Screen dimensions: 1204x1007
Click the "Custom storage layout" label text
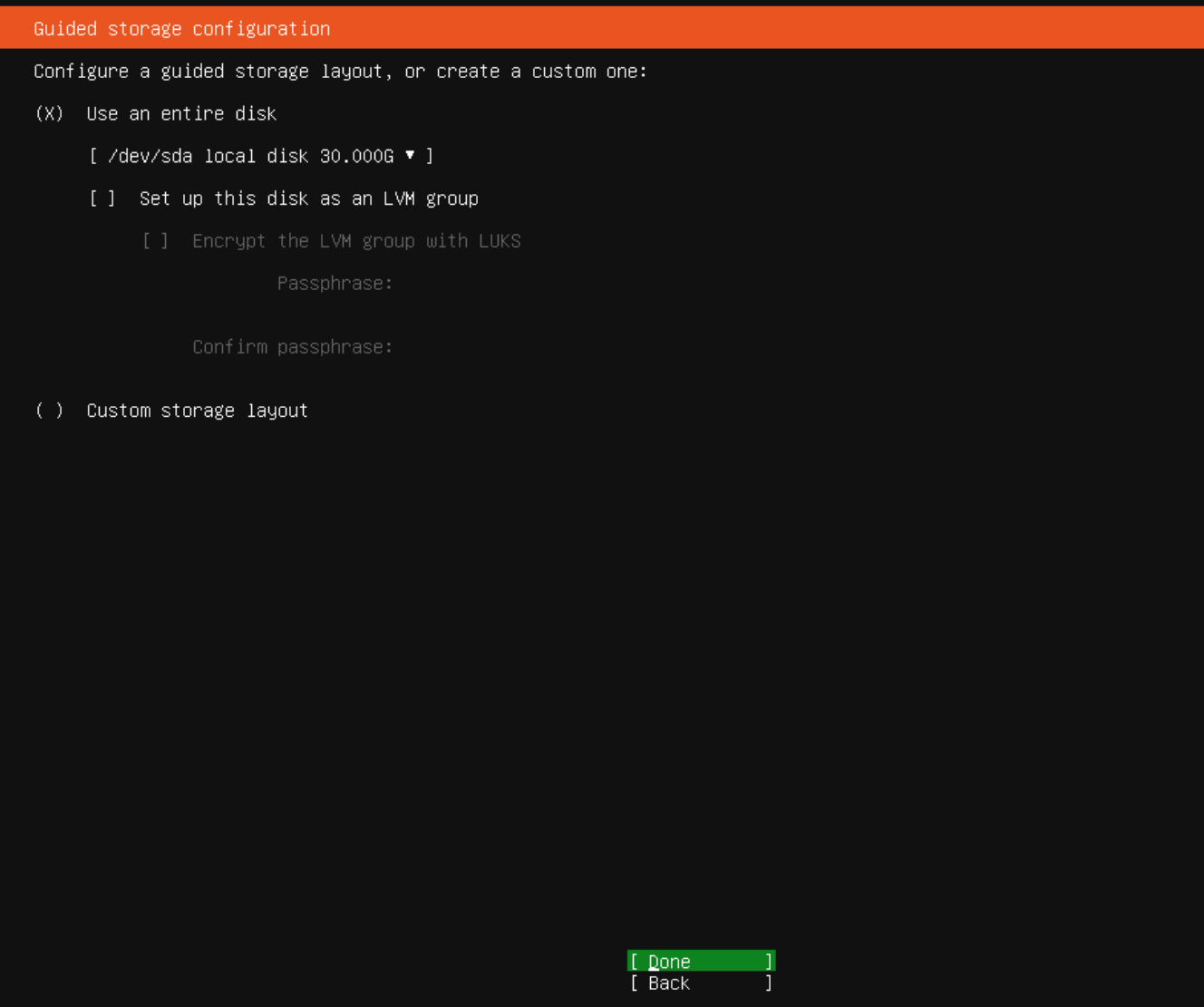(x=197, y=411)
